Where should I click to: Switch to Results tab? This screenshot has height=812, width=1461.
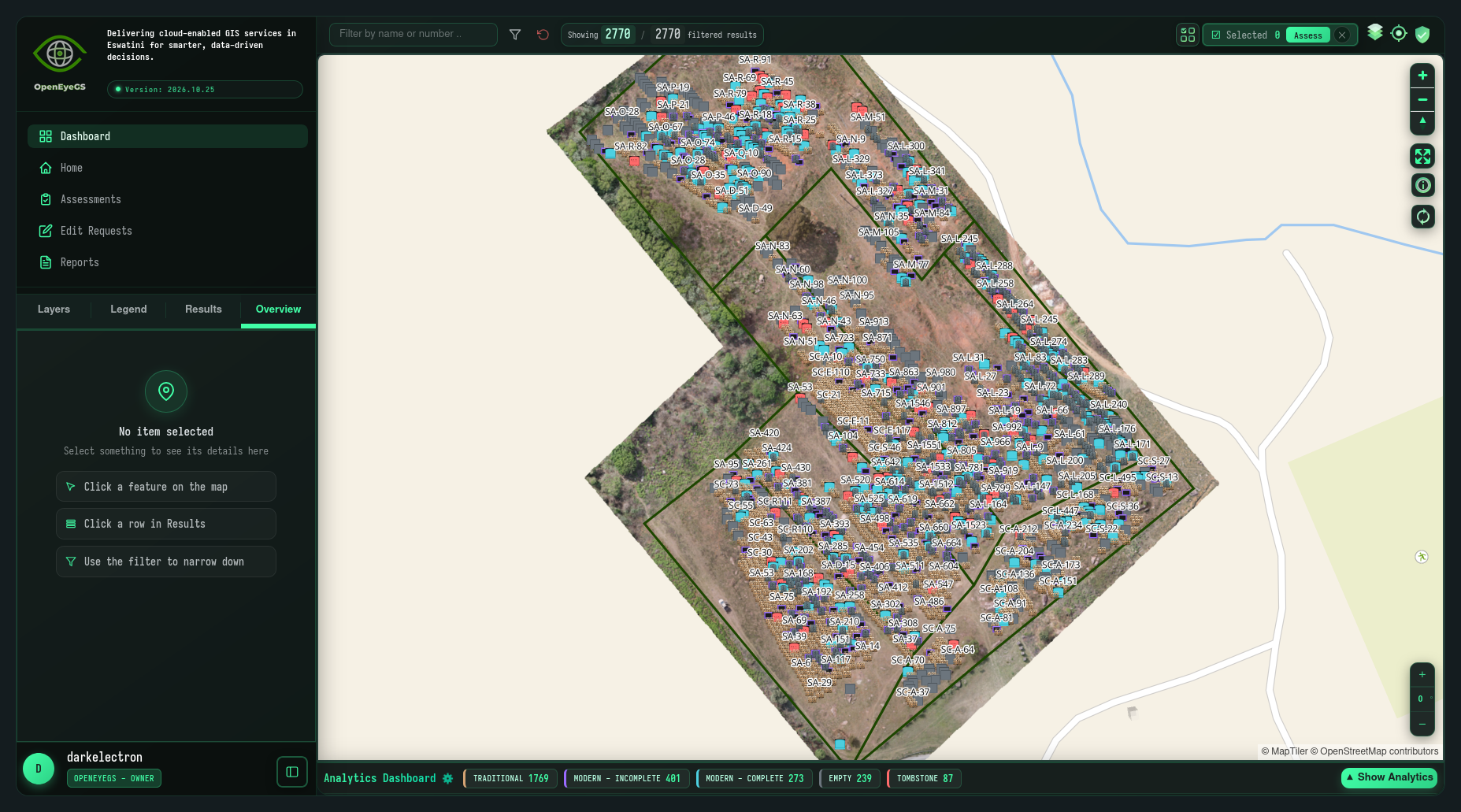(x=203, y=310)
